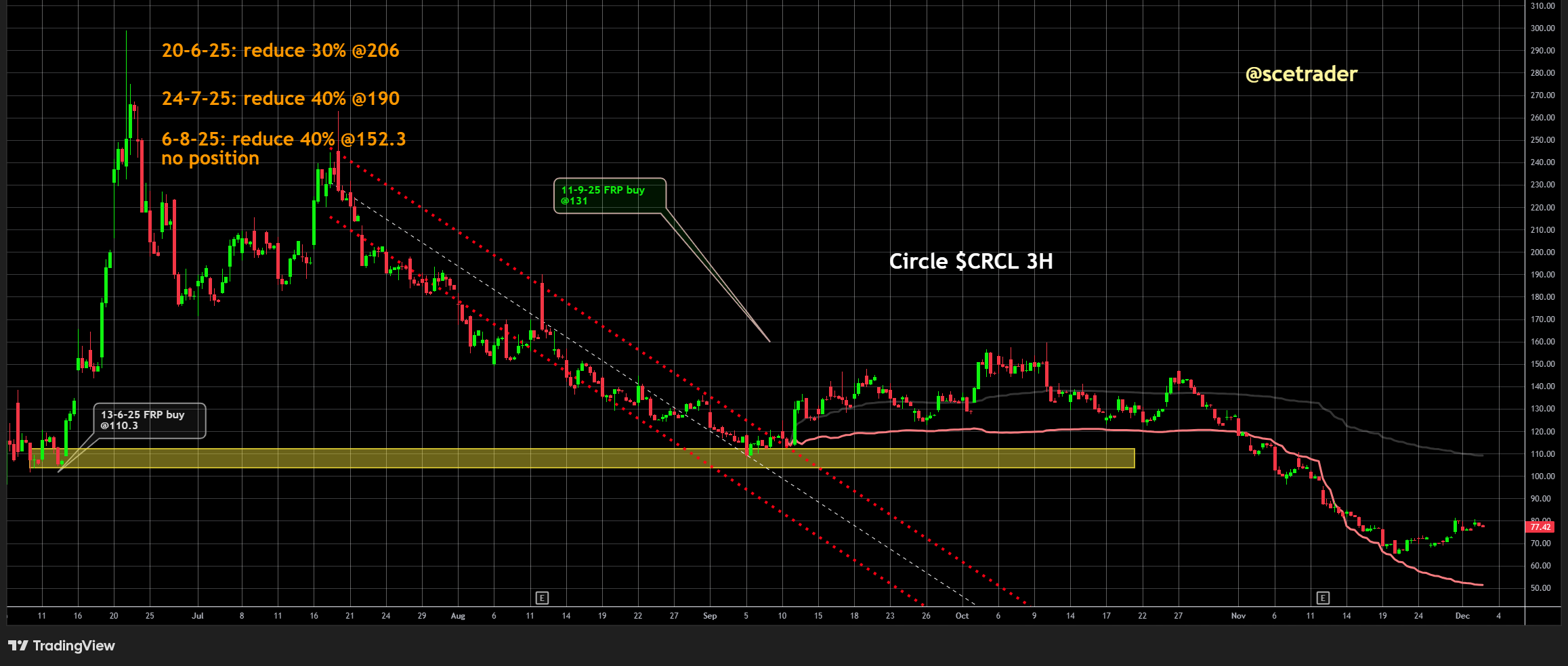Screen dimensions: 1568x666
Task: Click the 130.00 price axis label
Action: coord(1542,409)
